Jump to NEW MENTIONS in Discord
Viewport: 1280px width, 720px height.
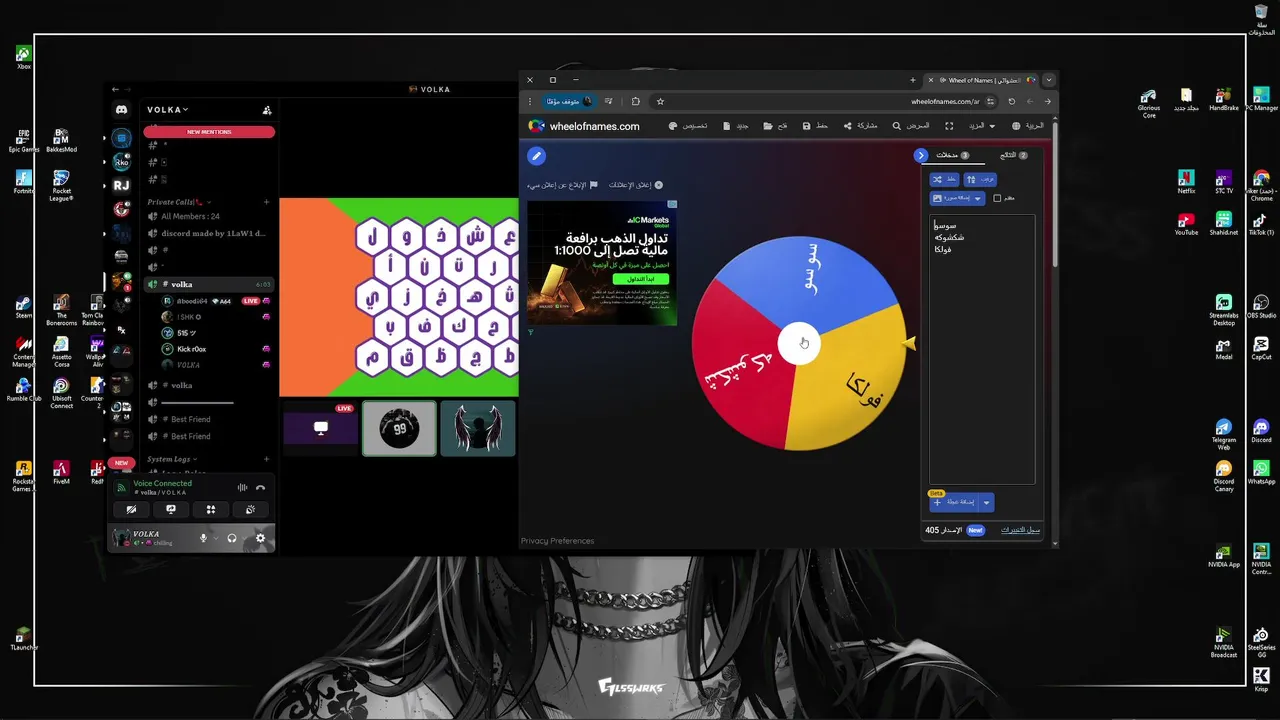[209, 132]
